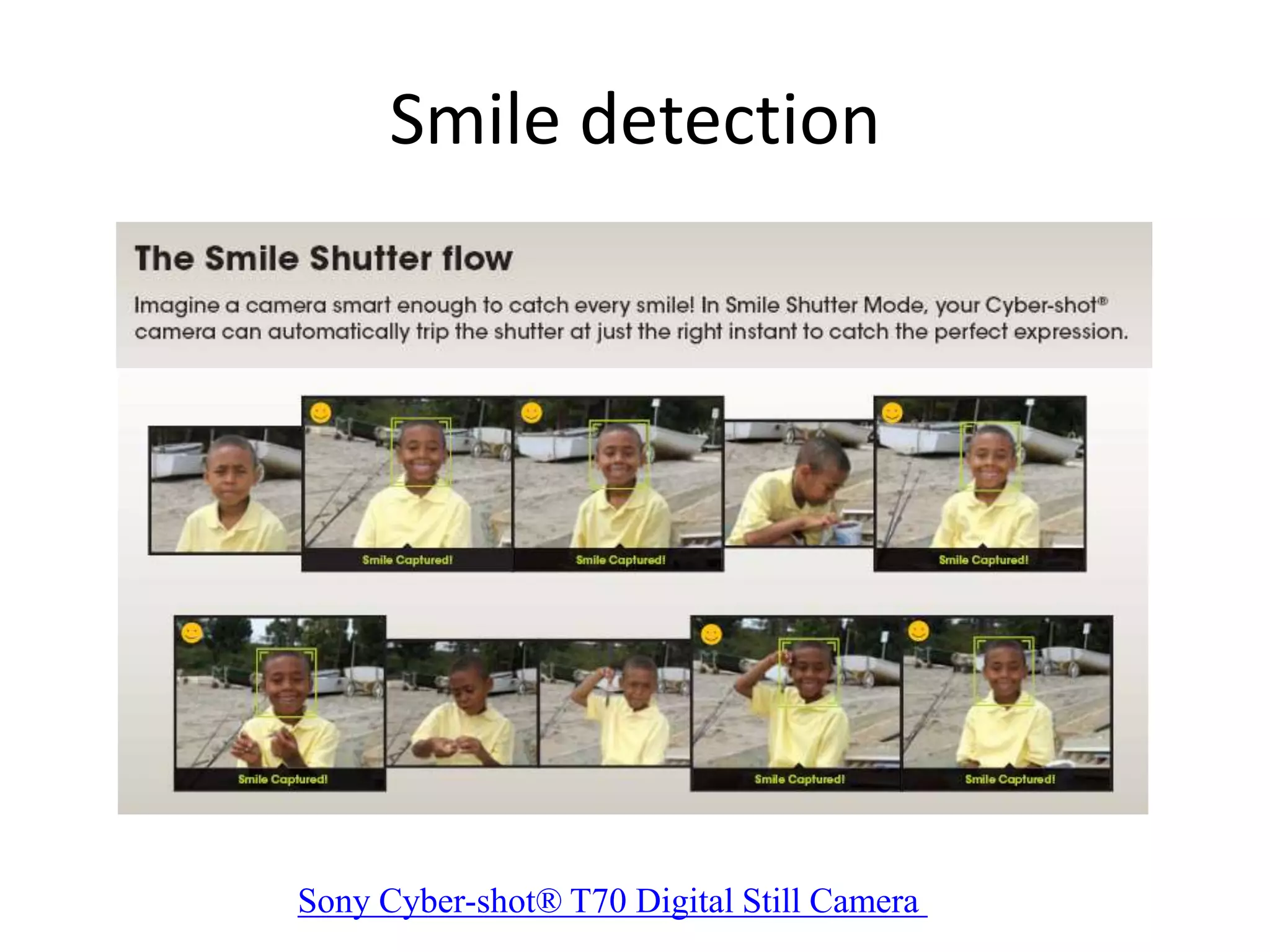The width and height of the screenshot is (1270, 952).
Task: Click the smiley icon on the fourth bottom-row photo
Action: click(711, 633)
